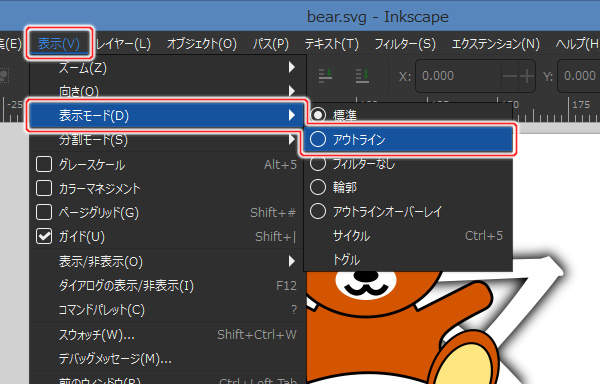Expand the 向き(O) submenu
600x384 pixels.
click(x=168, y=91)
